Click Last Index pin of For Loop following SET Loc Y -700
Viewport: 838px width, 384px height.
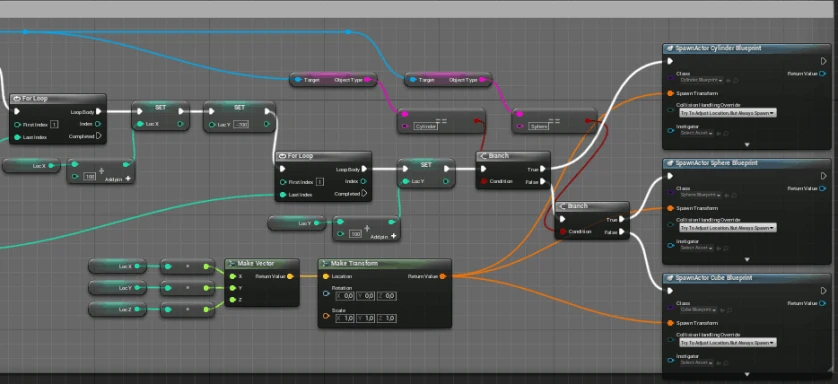pos(283,195)
